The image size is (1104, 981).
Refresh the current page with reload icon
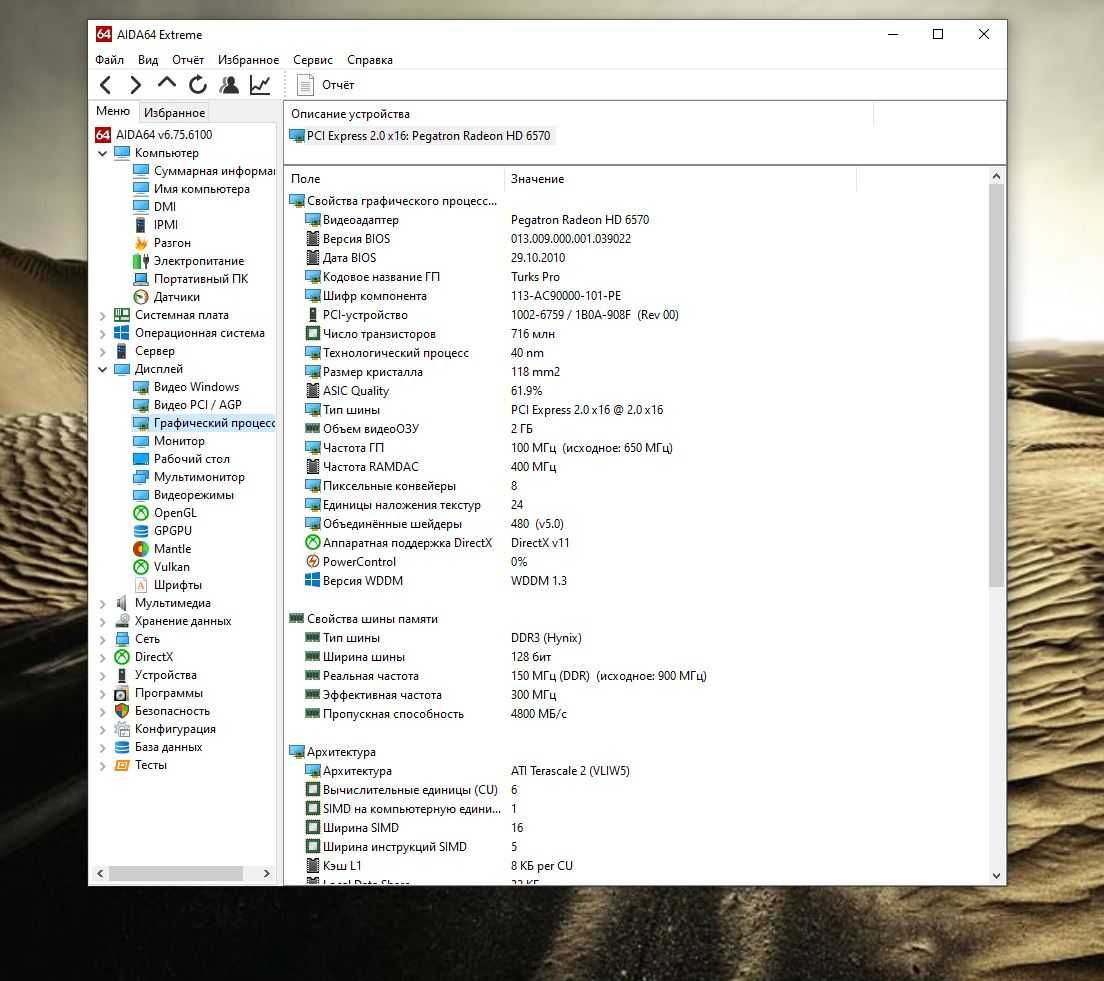198,85
